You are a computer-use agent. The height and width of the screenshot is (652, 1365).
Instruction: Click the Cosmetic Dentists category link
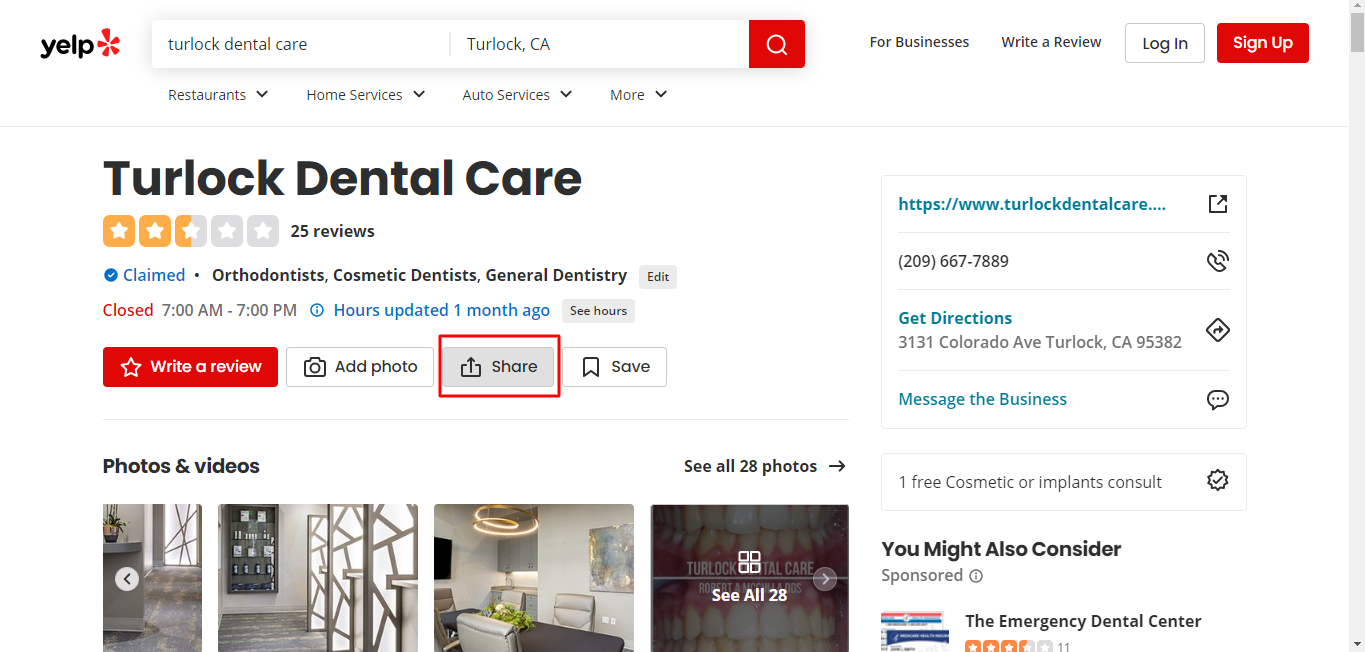(x=405, y=275)
